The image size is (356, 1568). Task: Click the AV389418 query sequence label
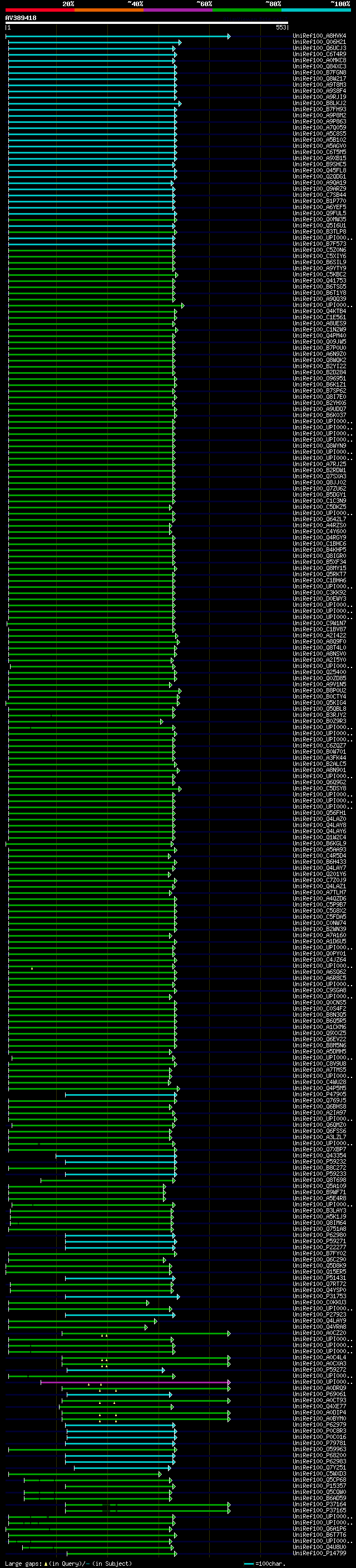21,18
